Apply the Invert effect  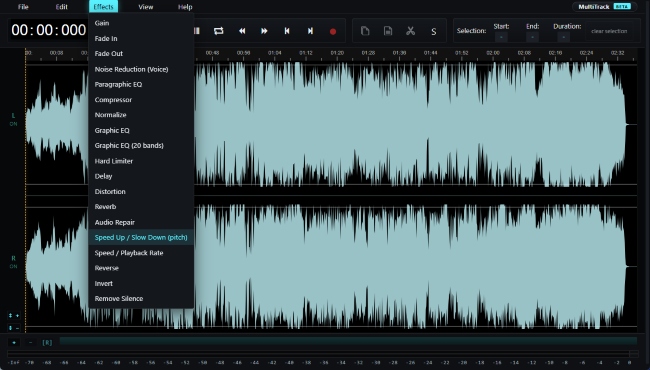point(141,283)
